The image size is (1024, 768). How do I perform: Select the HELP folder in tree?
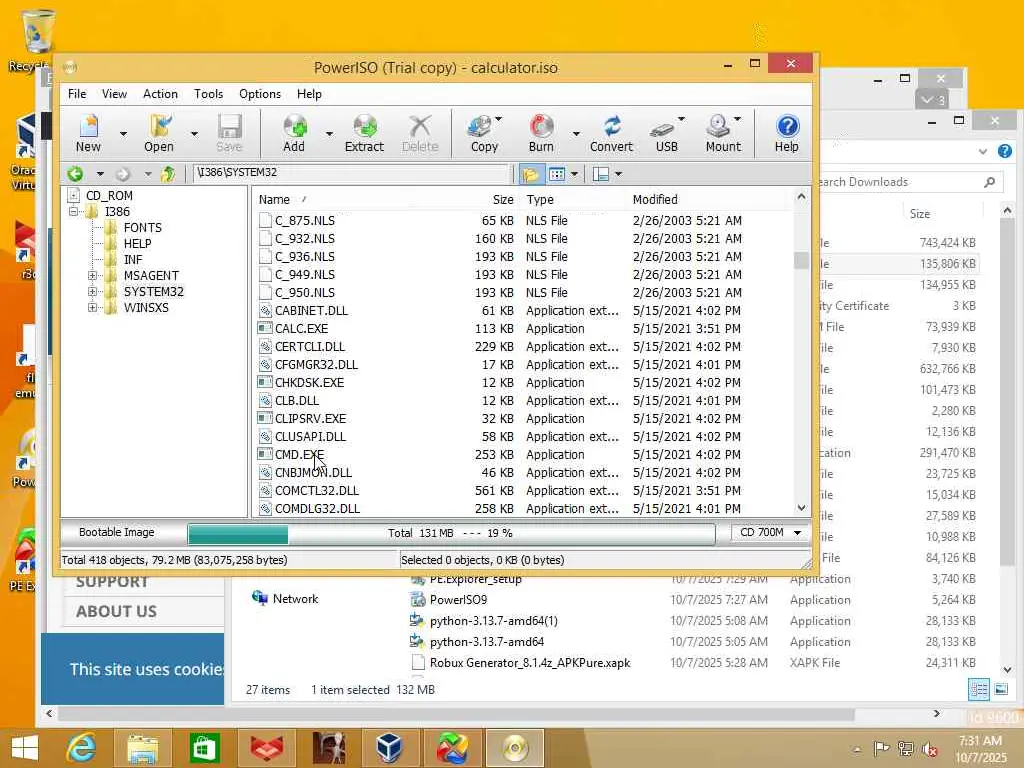click(x=137, y=244)
